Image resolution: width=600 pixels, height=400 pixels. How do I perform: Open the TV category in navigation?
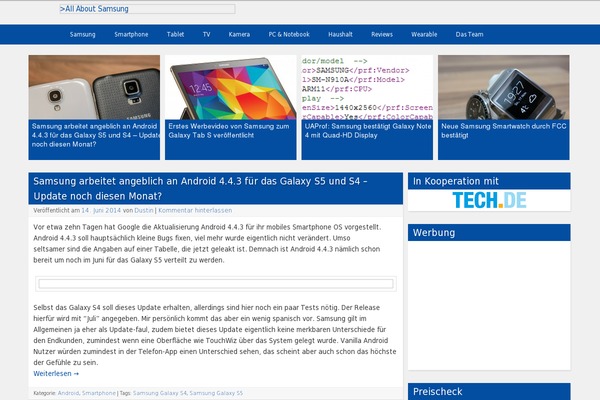pyautogui.click(x=206, y=34)
